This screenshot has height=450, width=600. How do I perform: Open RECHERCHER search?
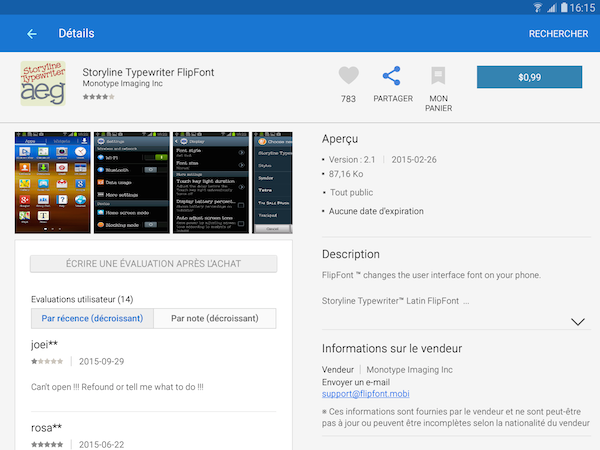click(558, 34)
